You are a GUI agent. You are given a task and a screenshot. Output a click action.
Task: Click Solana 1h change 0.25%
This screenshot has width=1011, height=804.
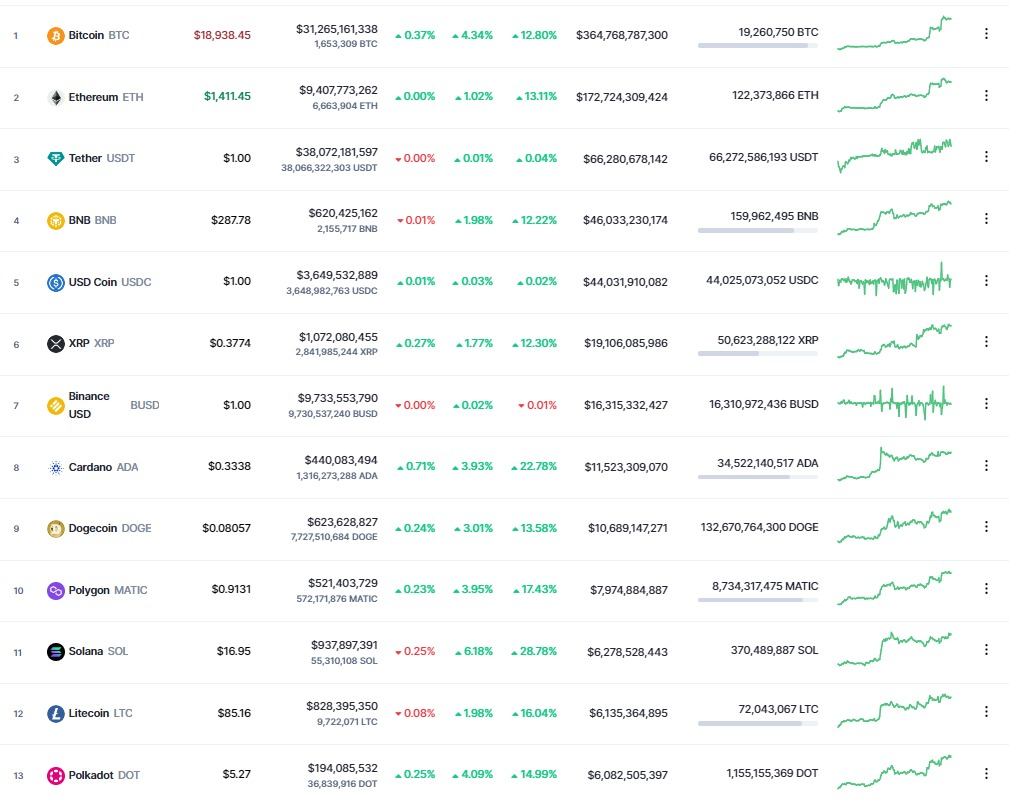pos(415,652)
